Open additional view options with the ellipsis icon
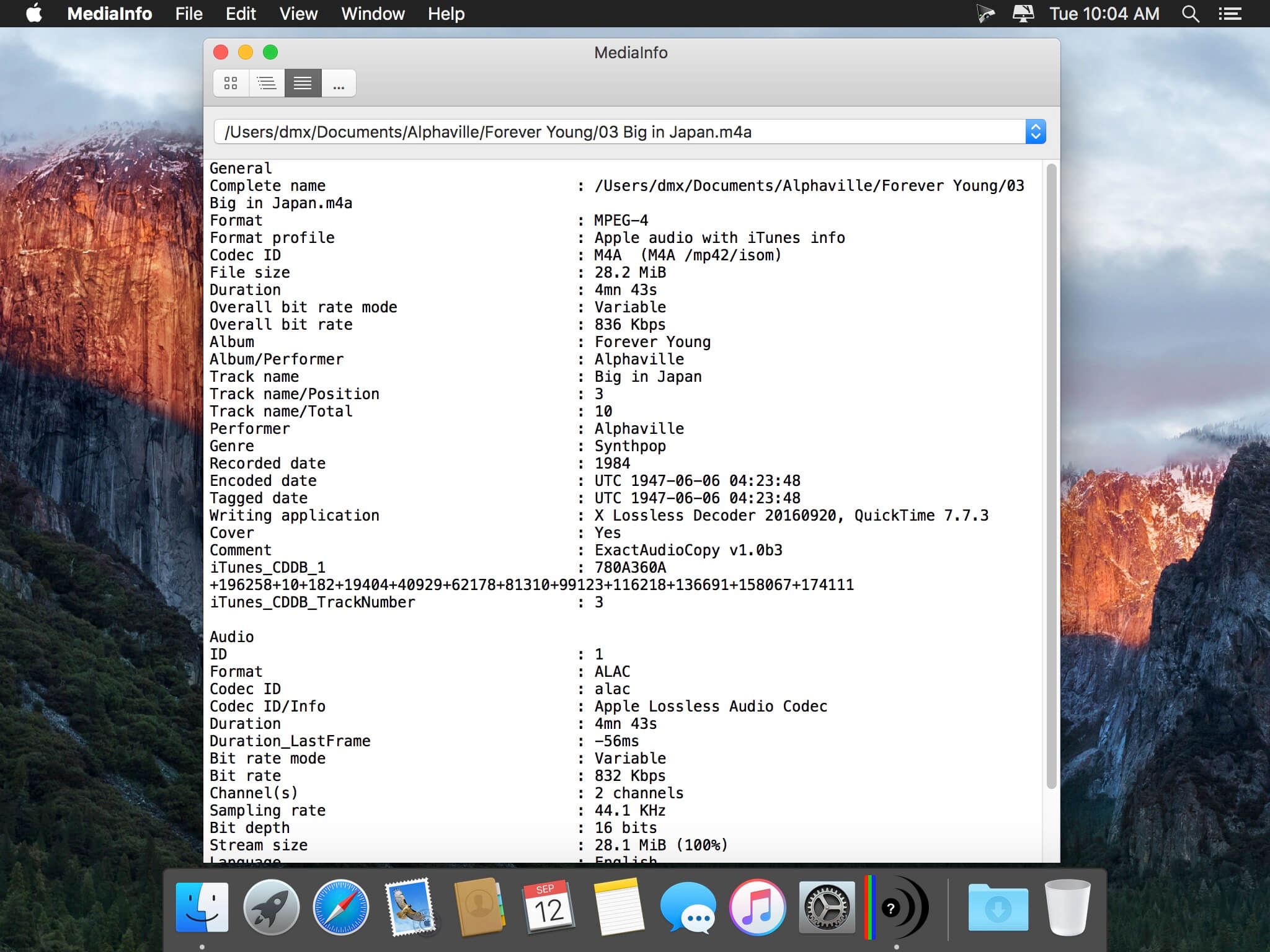 [x=339, y=82]
